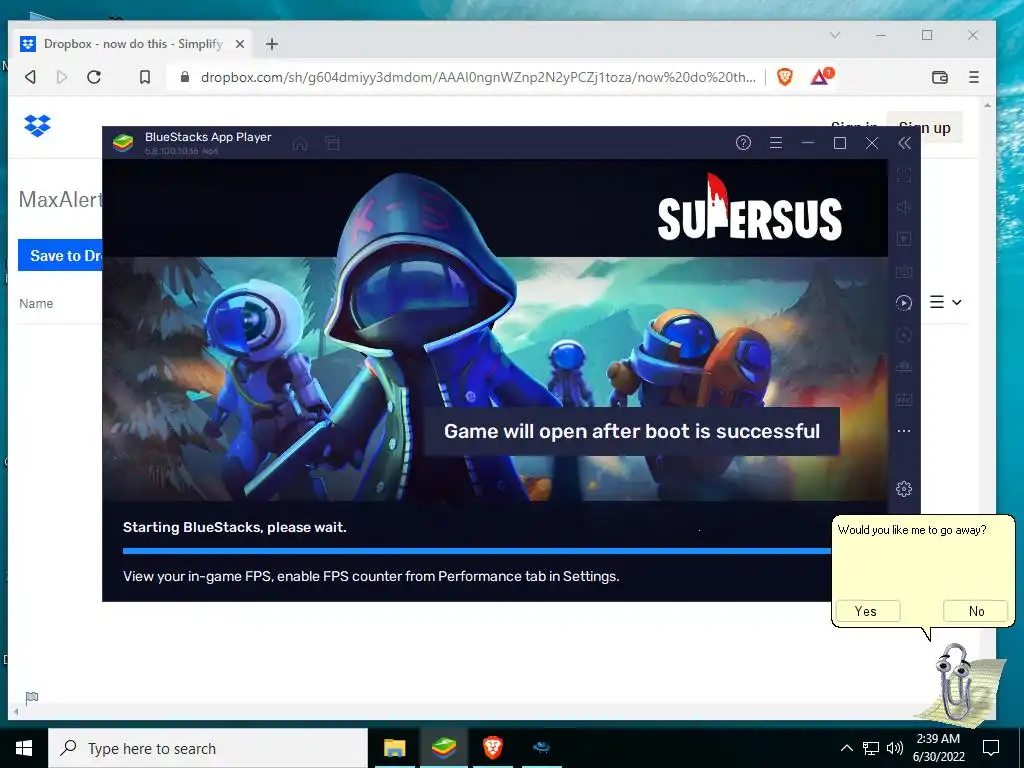
Task: Click 'Game will open after boot is successful' banner
Action: 632,431
